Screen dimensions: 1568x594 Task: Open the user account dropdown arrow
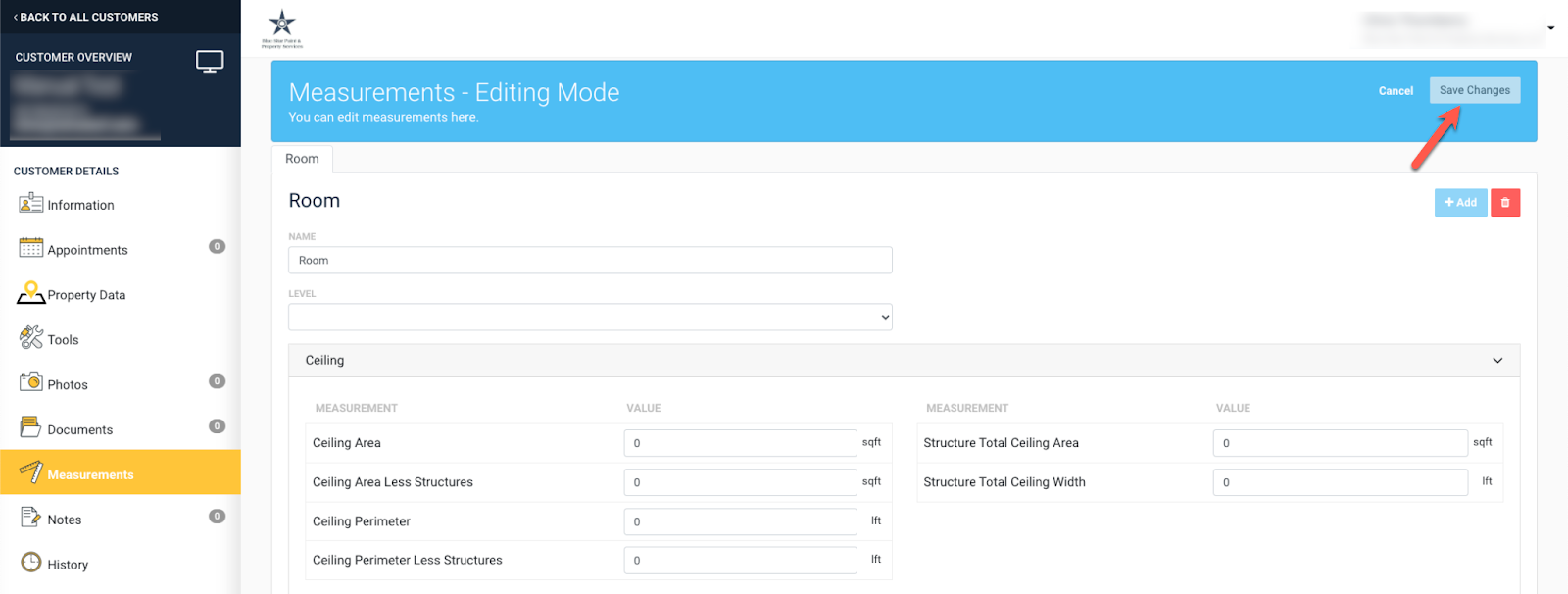[x=1551, y=28]
